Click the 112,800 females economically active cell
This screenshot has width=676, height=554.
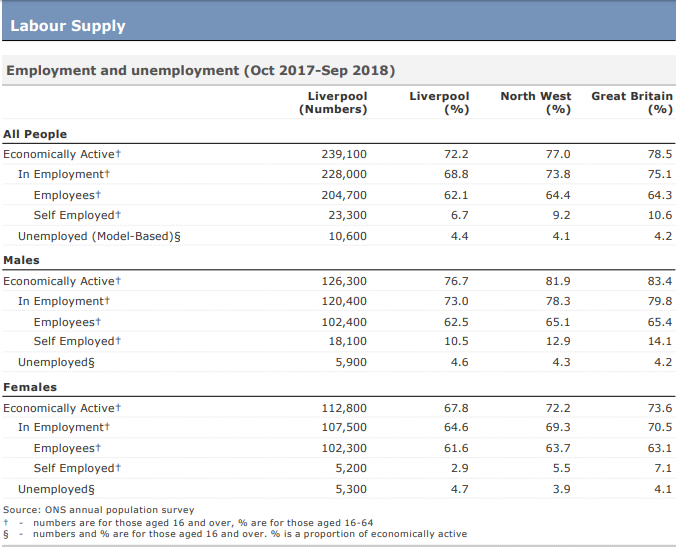tap(344, 408)
